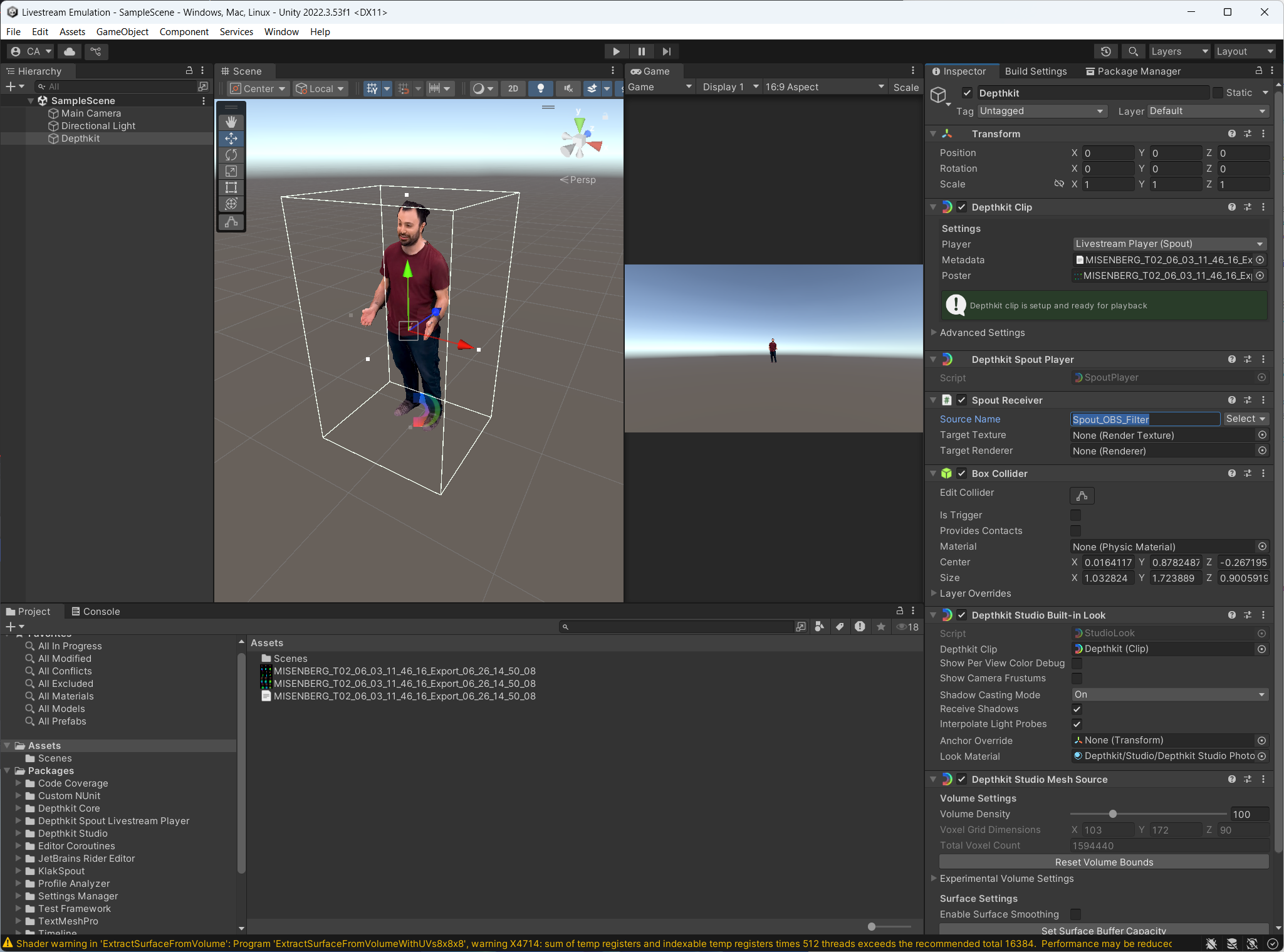Open the Undo History icon
1284x952 pixels.
[1106, 51]
